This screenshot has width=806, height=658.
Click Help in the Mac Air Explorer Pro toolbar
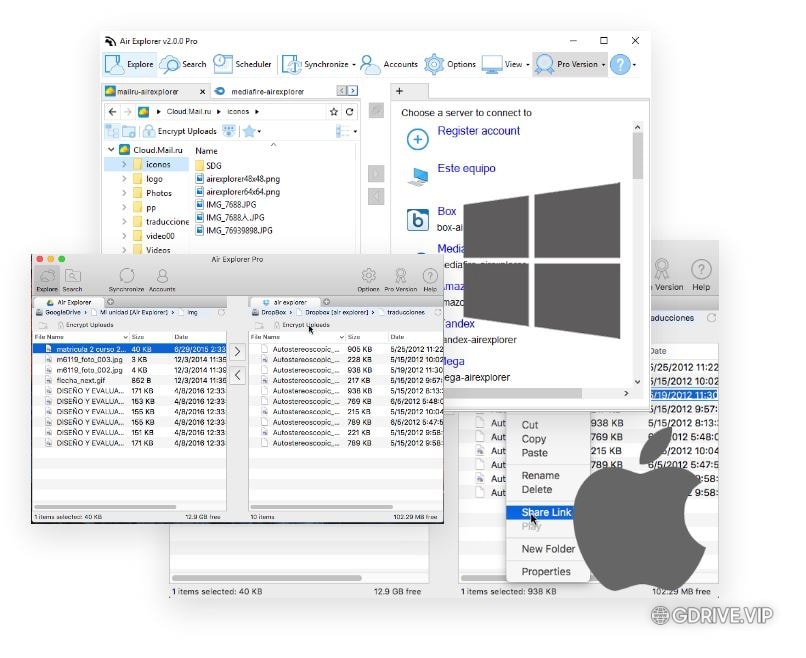click(430, 280)
